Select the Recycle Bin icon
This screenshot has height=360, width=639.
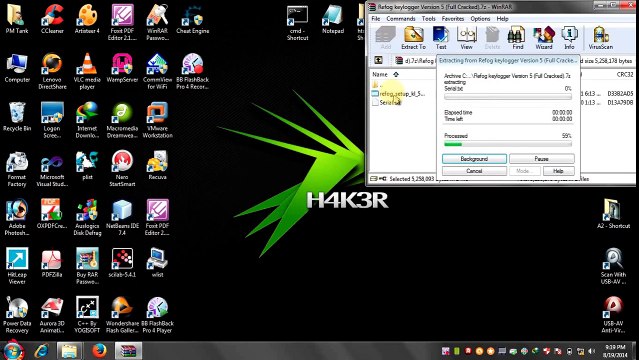pyautogui.click(x=17, y=116)
